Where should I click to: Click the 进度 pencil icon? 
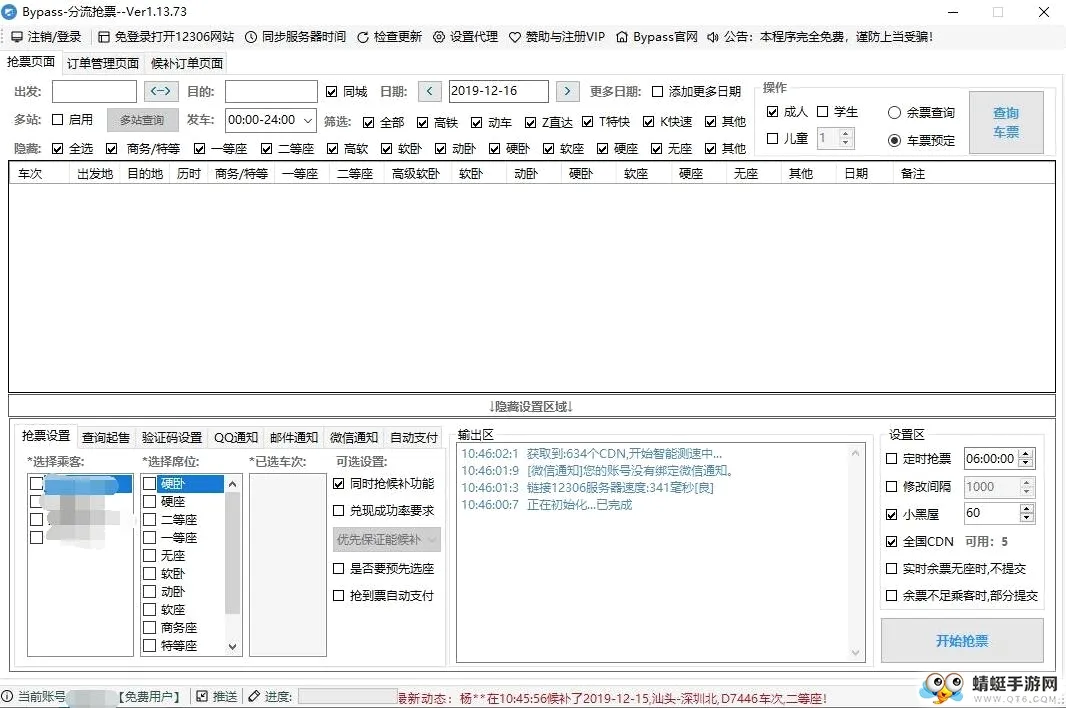click(254, 696)
